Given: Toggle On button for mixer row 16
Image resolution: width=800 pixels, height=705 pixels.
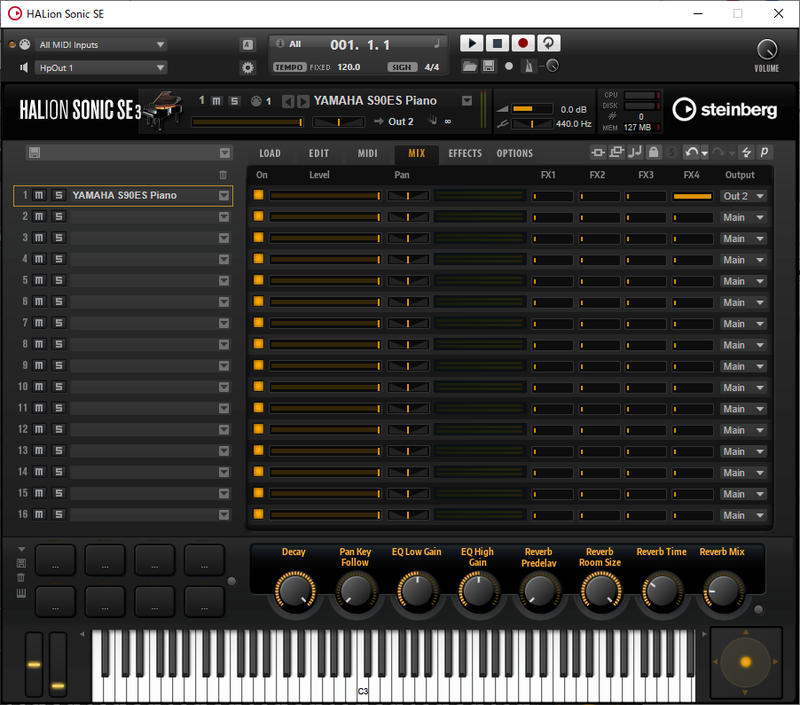Looking at the screenshot, I should pos(259,514).
